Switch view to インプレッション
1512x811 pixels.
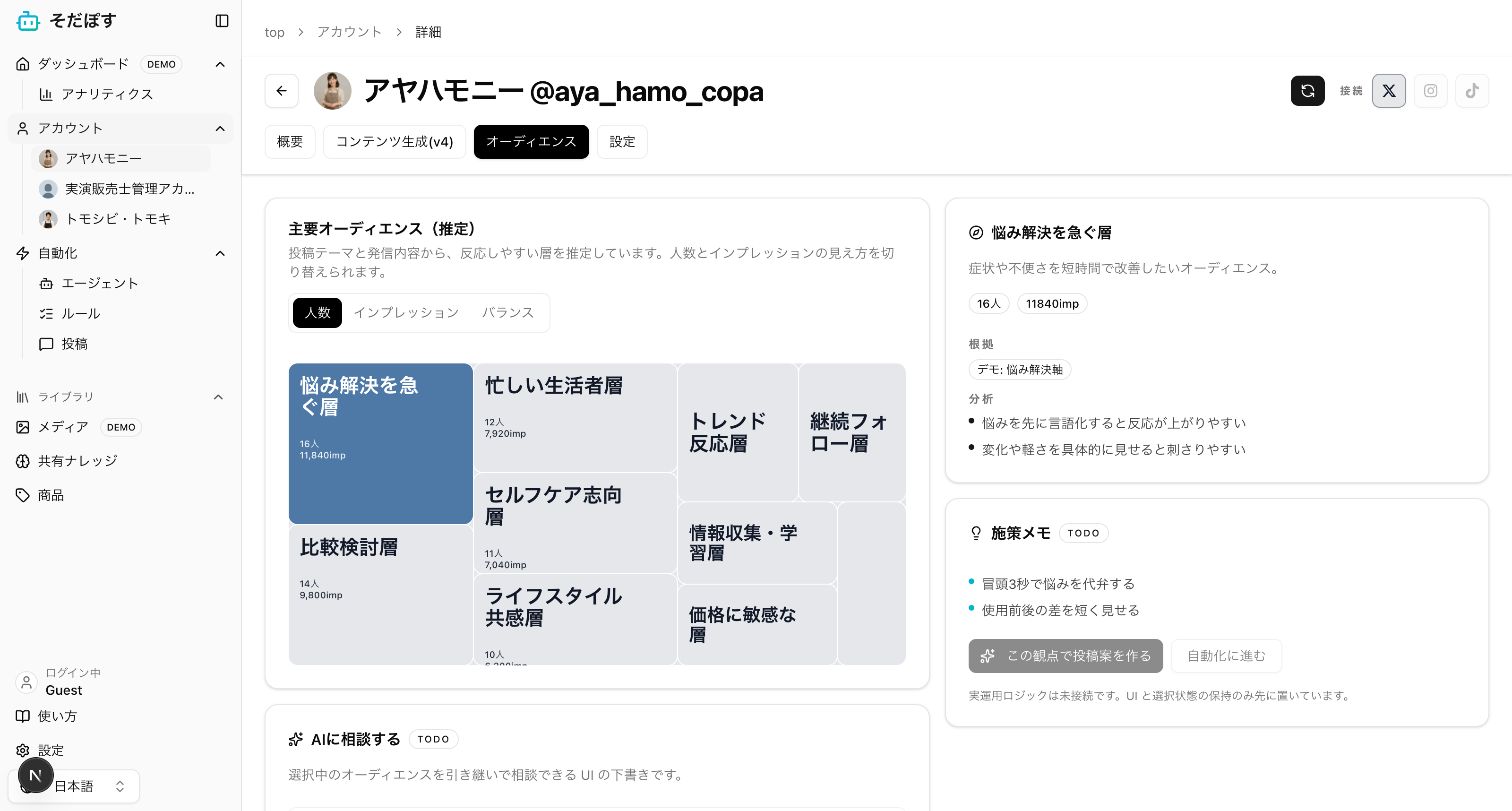(407, 312)
